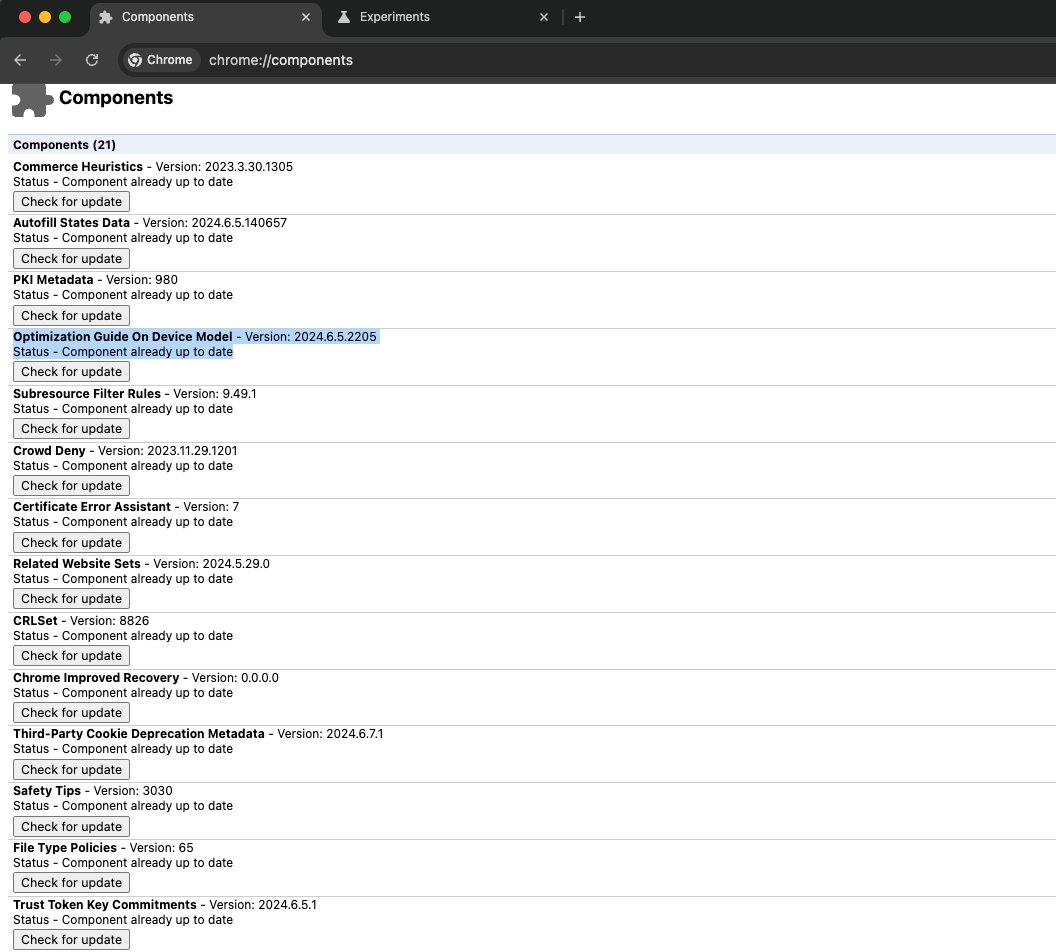The width and height of the screenshot is (1056, 952).
Task: Click the forward navigation arrow
Action: 56,60
